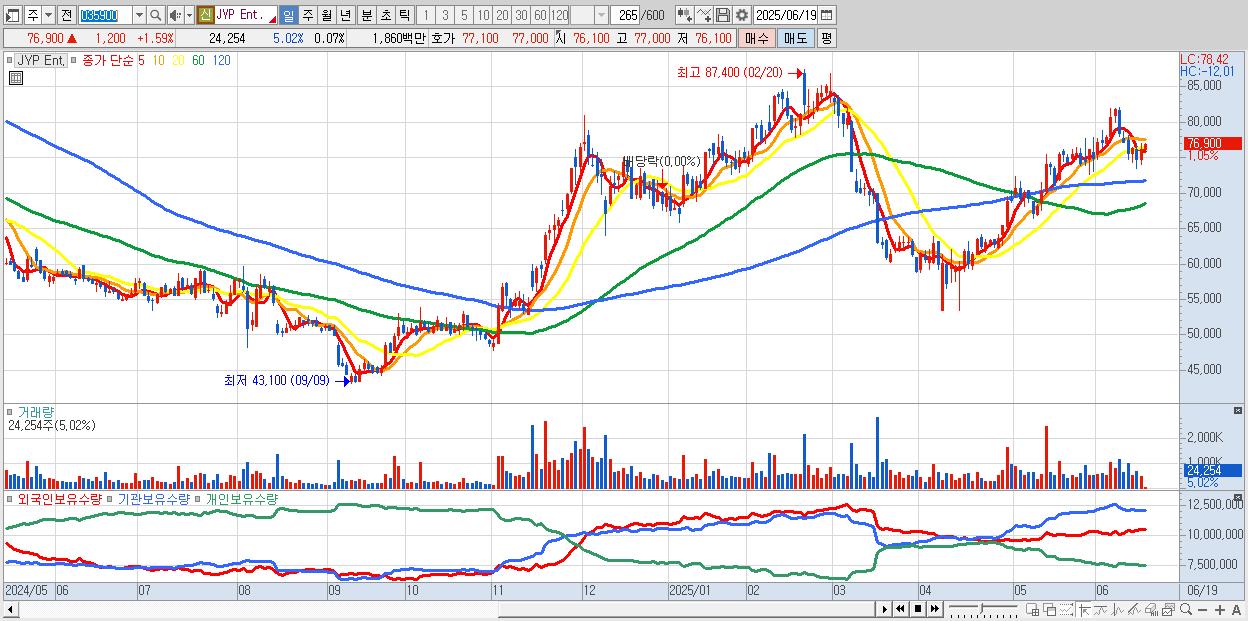Select the 년 yearly period button
This screenshot has height=621, width=1248.
pos(345,15)
